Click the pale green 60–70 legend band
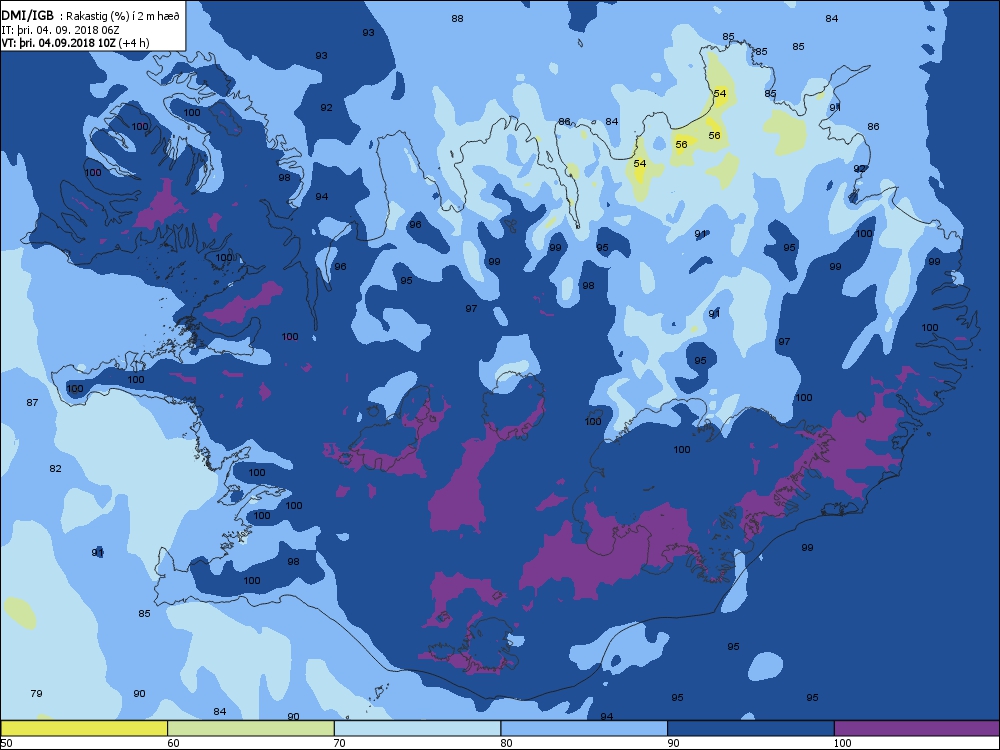 coord(251,728)
